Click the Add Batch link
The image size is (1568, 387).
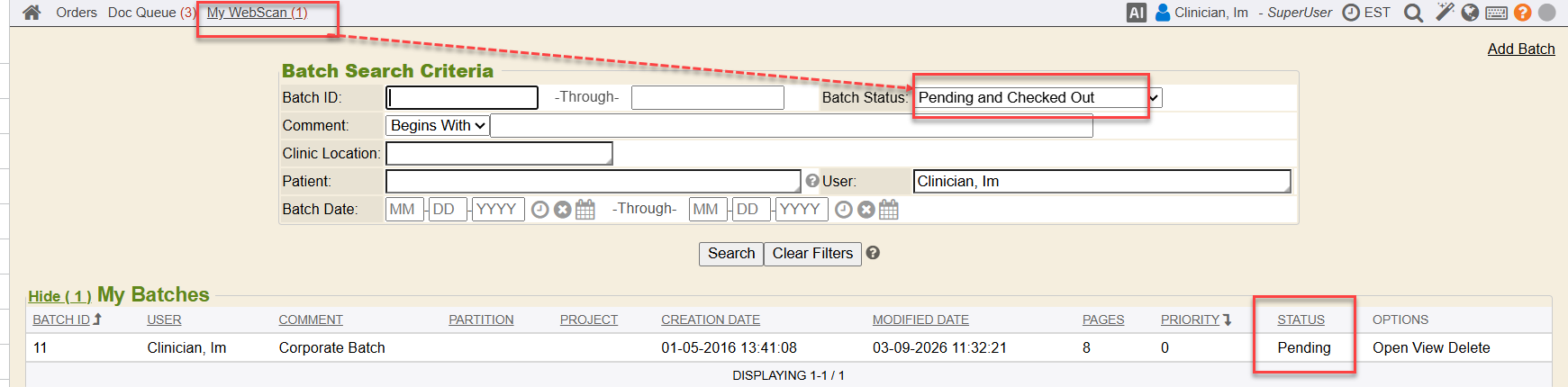[1520, 49]
